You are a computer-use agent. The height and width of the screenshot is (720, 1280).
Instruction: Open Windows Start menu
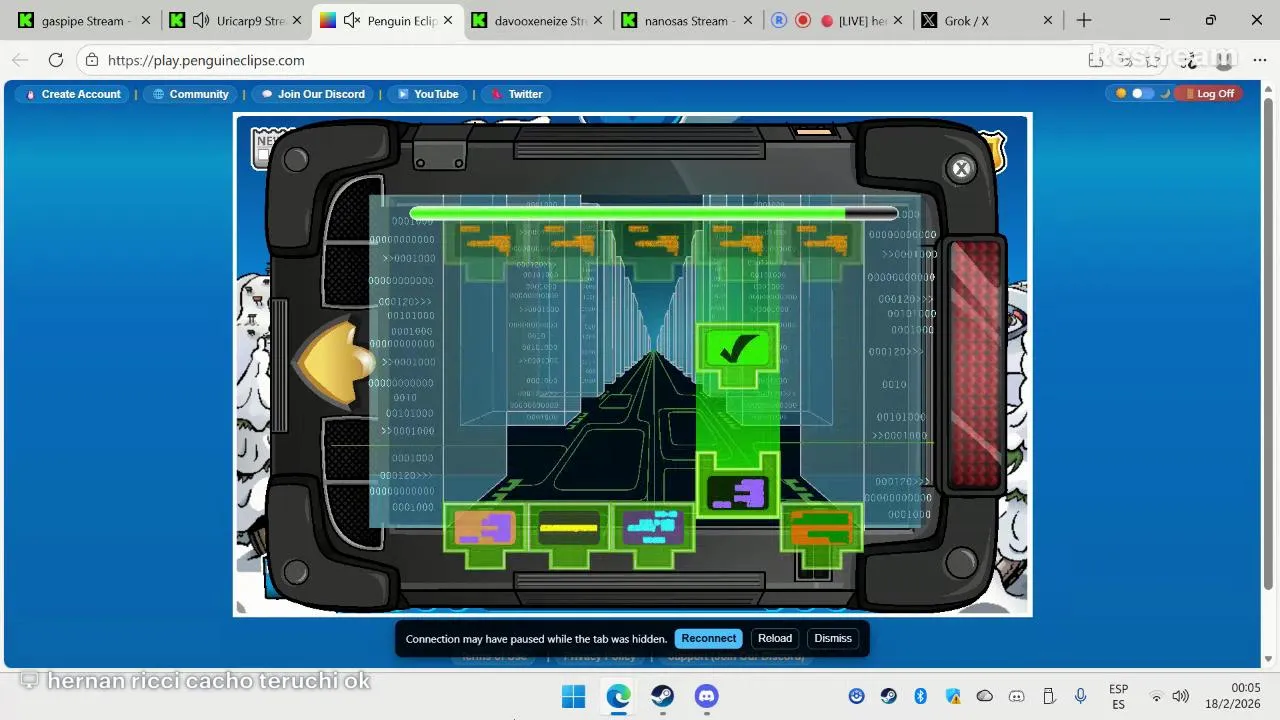tap(574, 696)
